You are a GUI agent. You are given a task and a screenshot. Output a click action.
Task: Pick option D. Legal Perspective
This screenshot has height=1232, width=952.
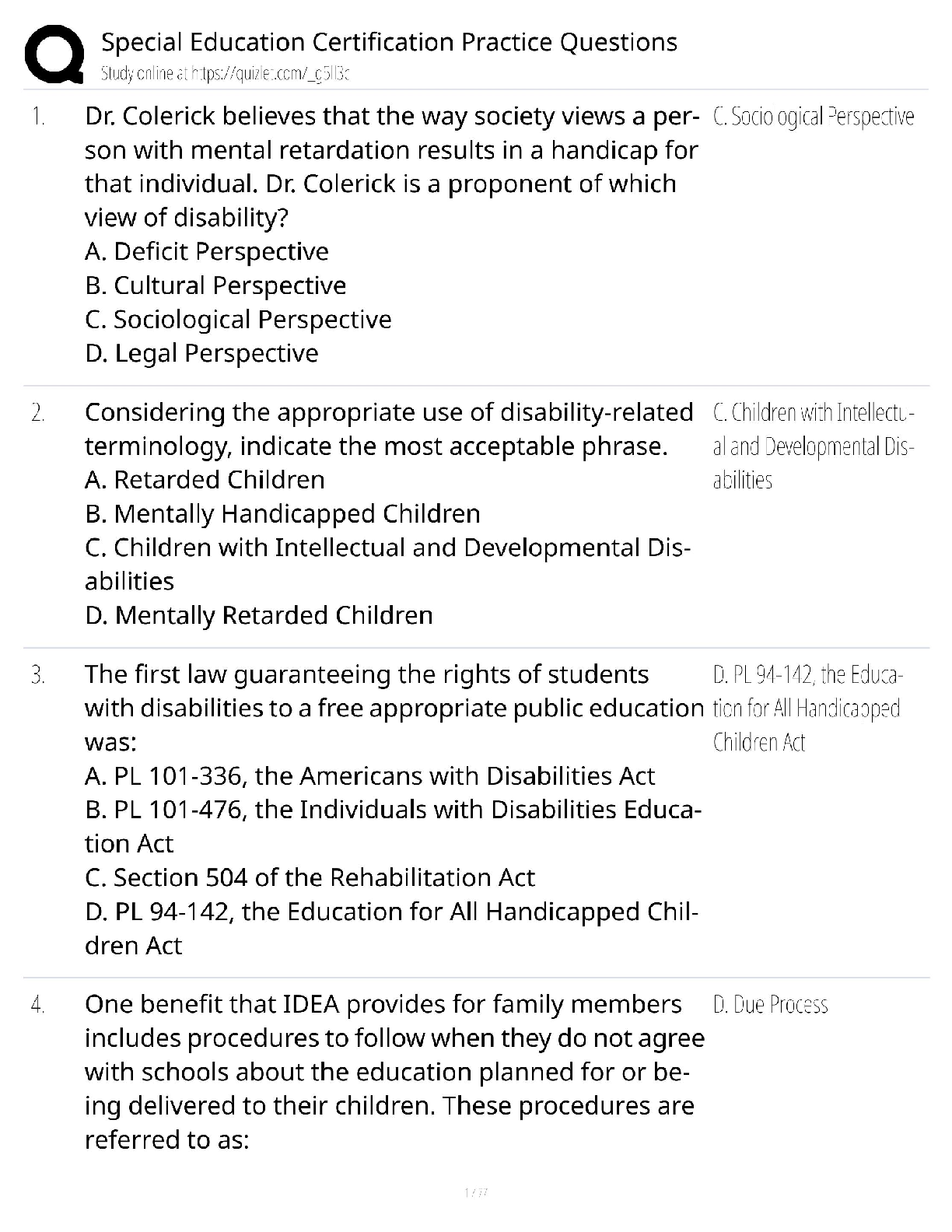[201, 353]
